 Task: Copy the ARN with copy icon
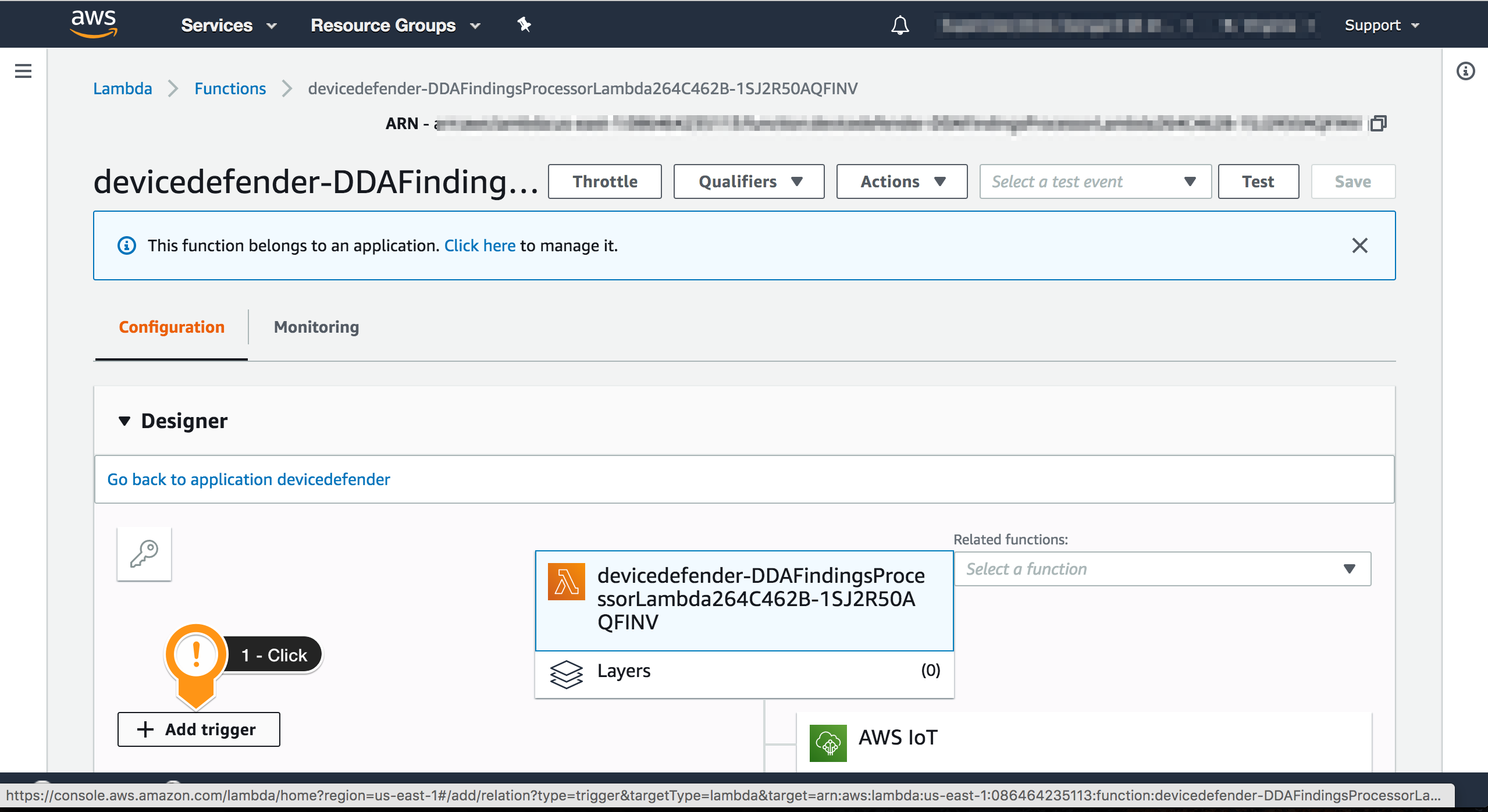[x=1378, y=123]
